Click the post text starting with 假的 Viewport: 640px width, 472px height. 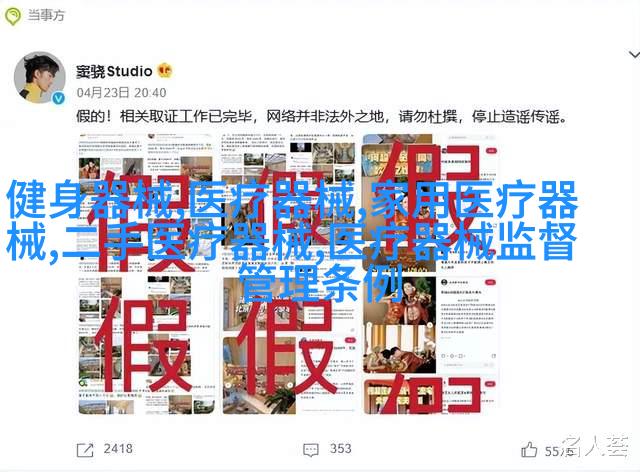(322, 117)
